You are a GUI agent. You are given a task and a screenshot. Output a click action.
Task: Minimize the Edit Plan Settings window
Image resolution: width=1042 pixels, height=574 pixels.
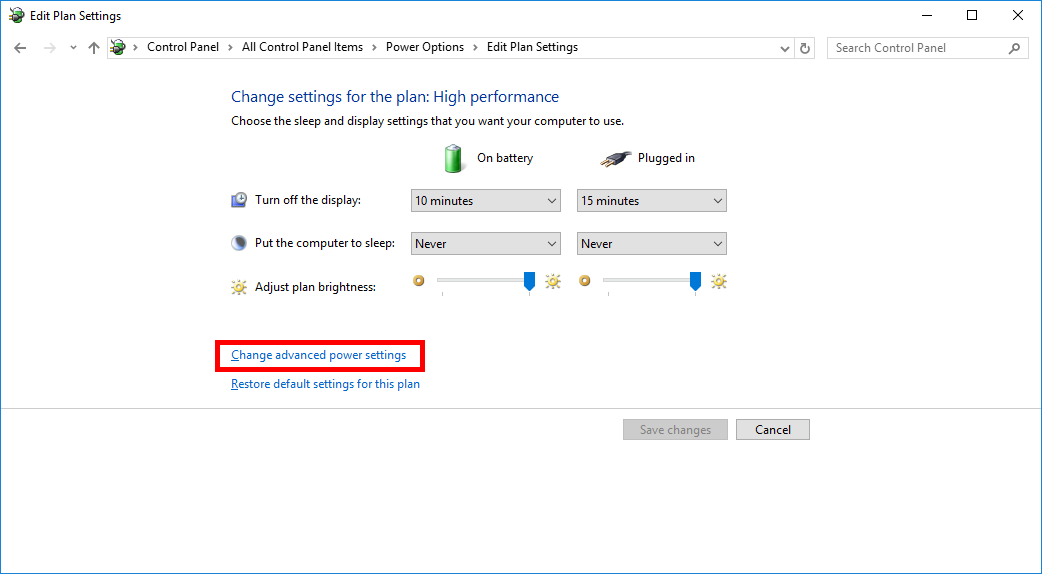pos(926,15)
